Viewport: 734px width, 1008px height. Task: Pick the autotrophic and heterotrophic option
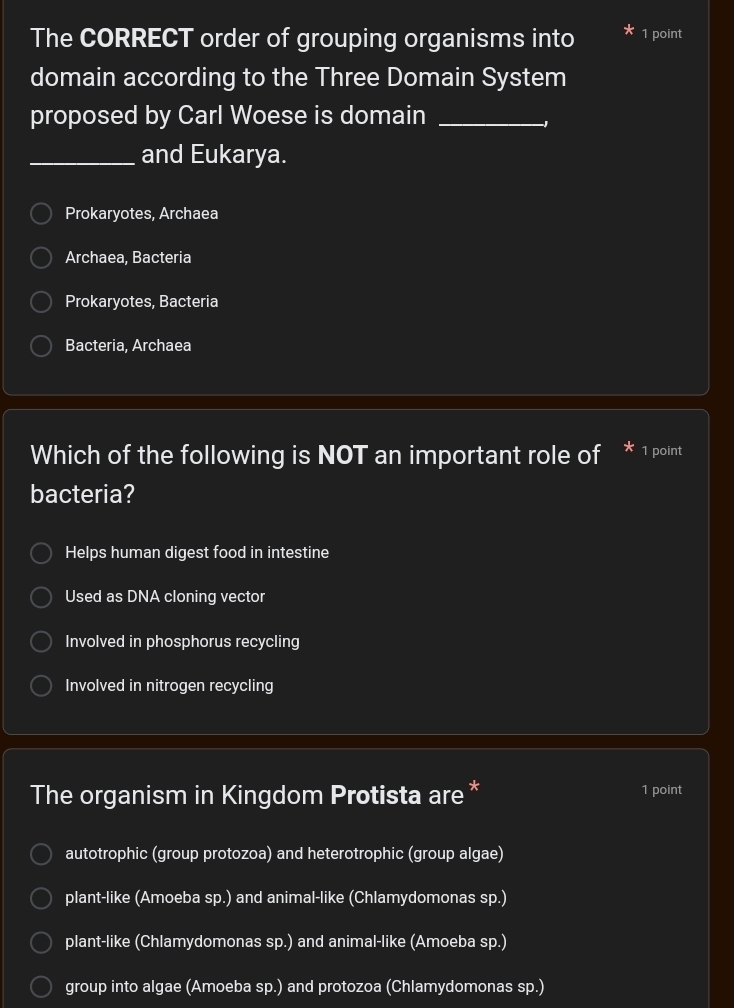41,854
